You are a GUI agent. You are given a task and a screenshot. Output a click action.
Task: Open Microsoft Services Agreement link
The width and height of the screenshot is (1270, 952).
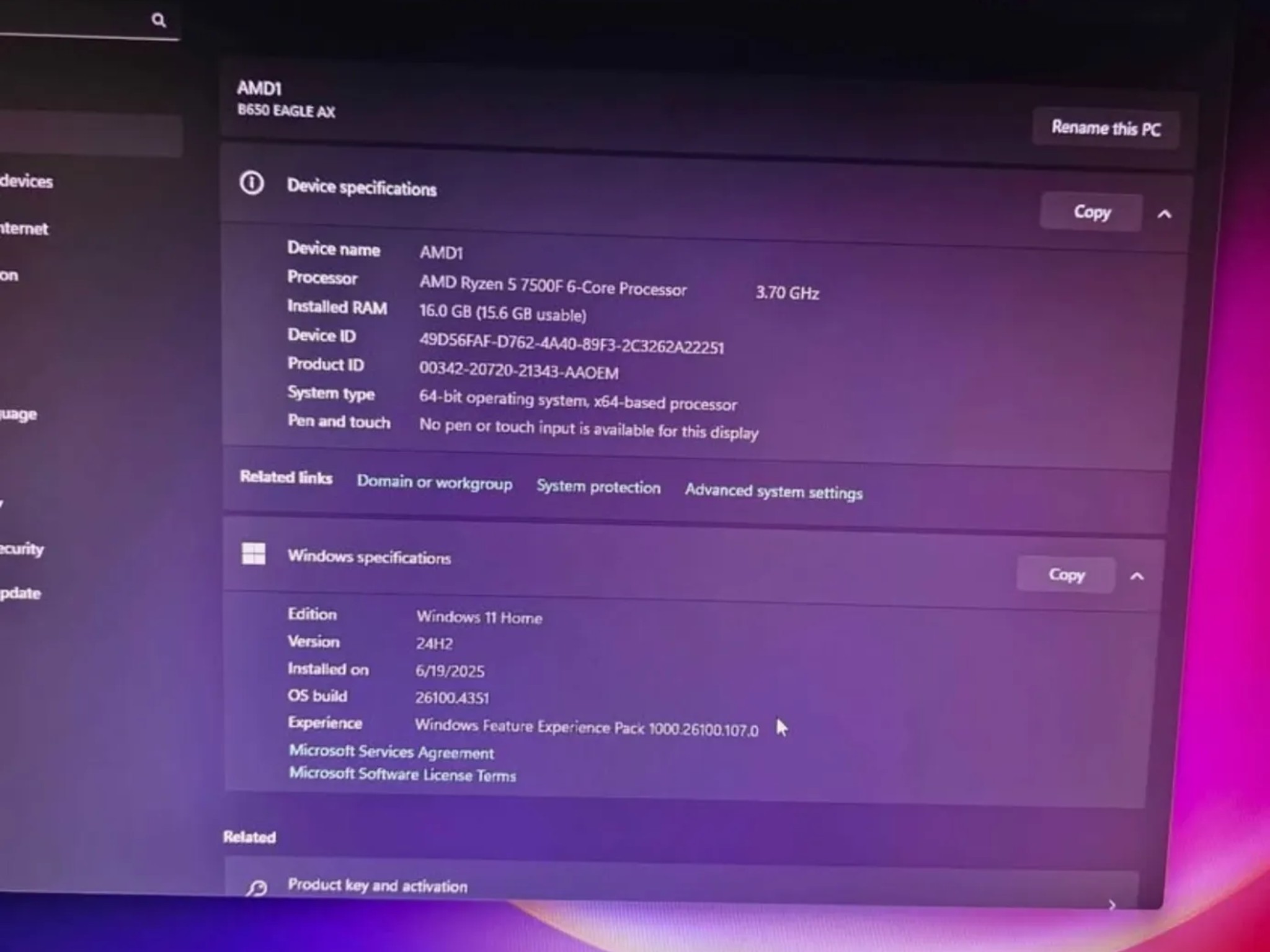(x=391, y=752)
